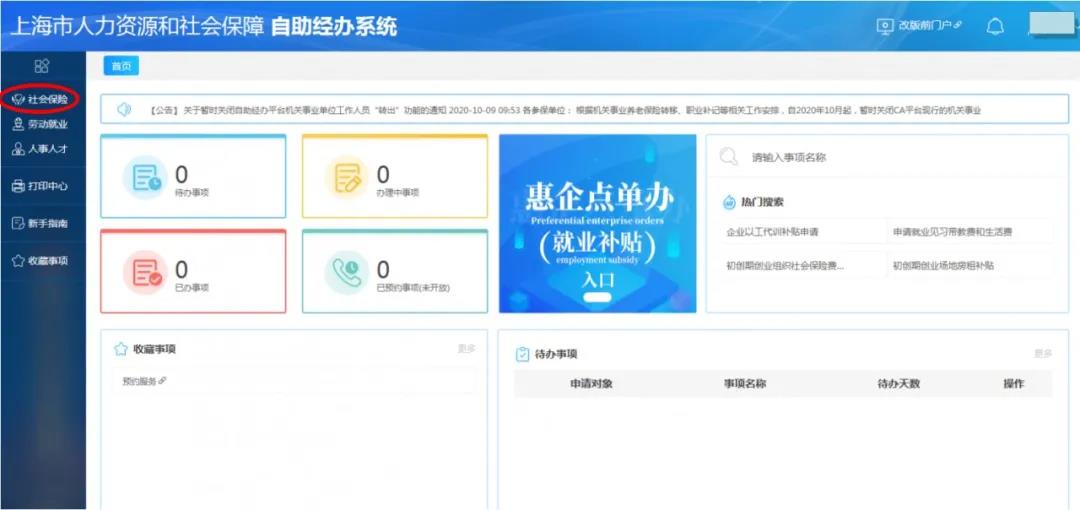Click the search magnifier icon
1080x510 pixels.
tap(728, 157)
